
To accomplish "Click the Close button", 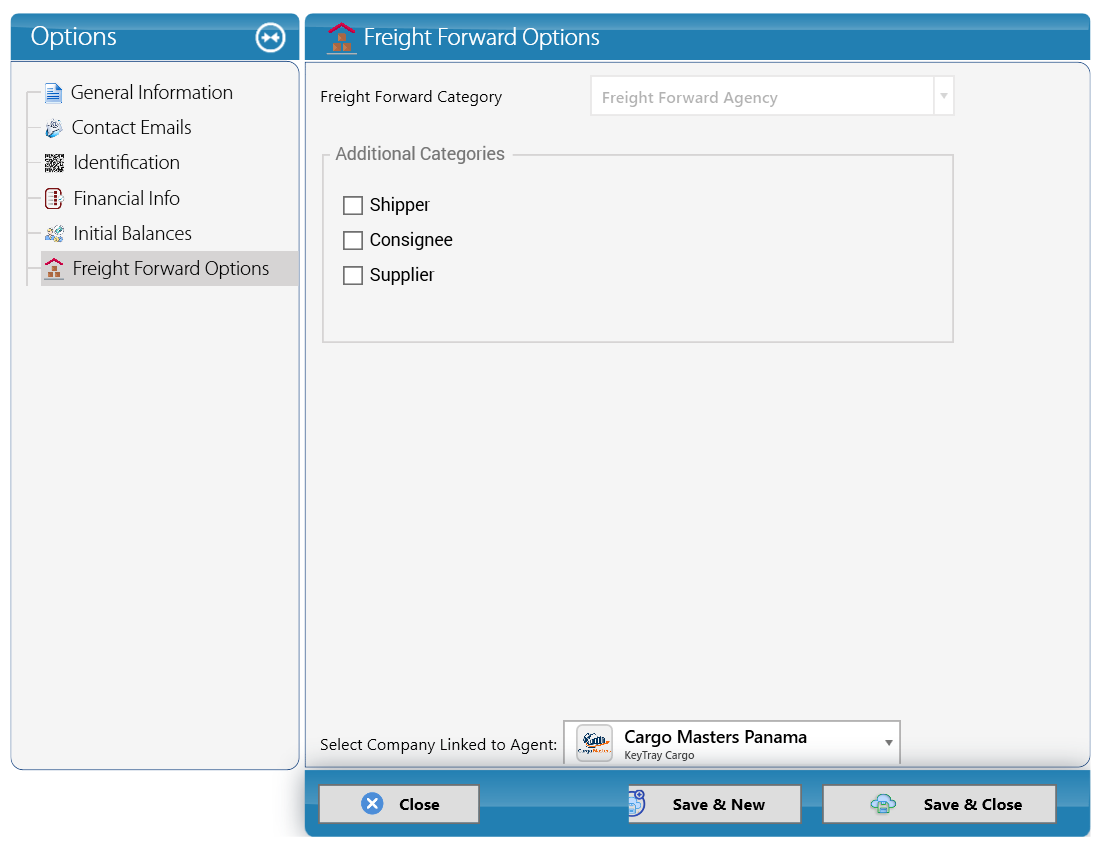I will tap(399, 804).
